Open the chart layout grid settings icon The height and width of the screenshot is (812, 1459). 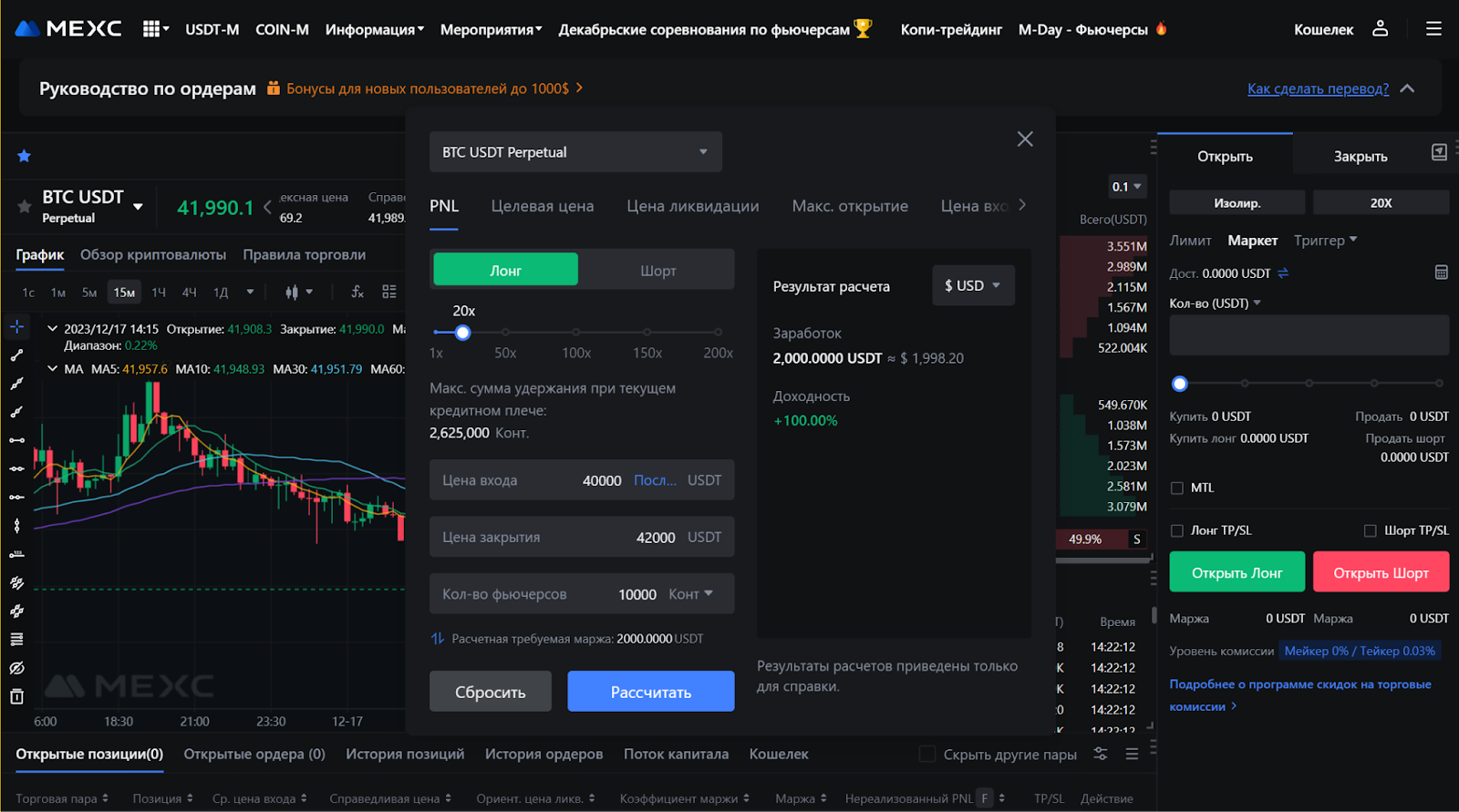389,292
